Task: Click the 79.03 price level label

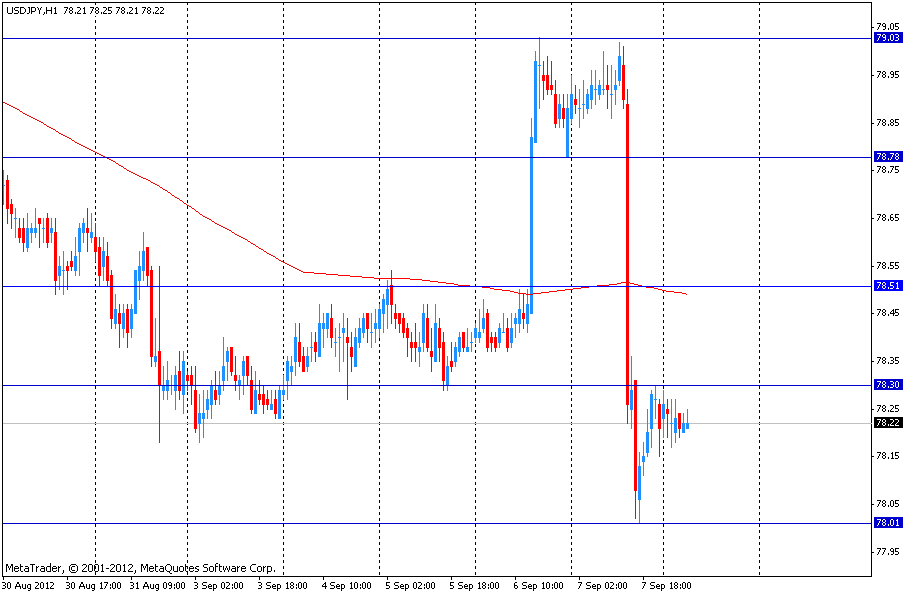Action: 888,38
